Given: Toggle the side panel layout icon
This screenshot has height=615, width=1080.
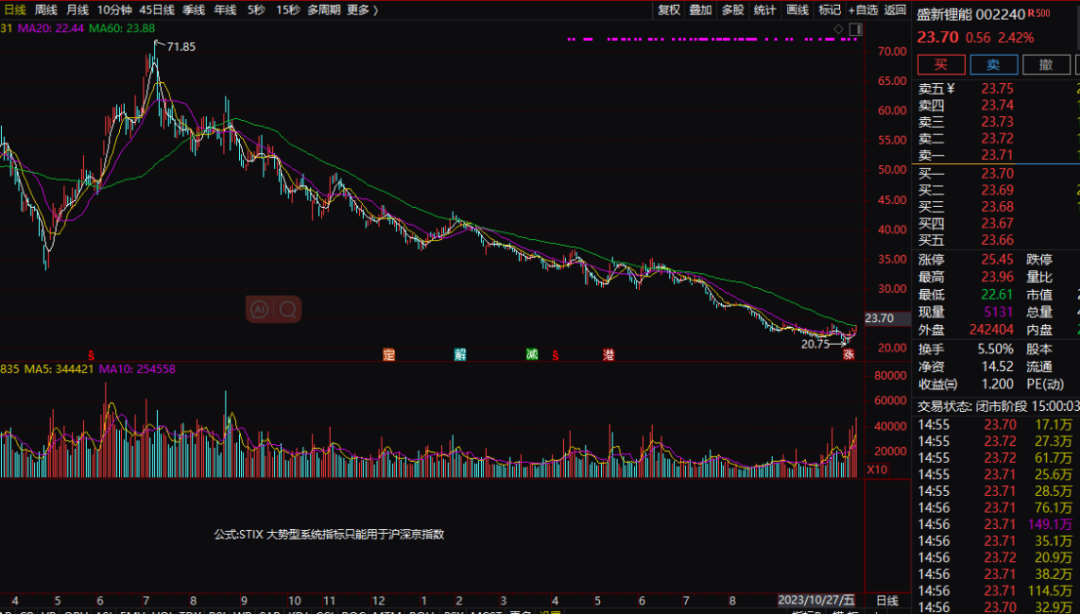Looking at the screenshot, I should 855,29.
